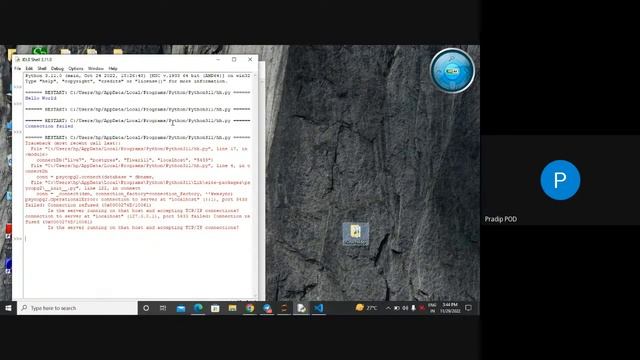Maximize the IDLE Shell window
Screen dimensions: 640x360
[234, 60]
